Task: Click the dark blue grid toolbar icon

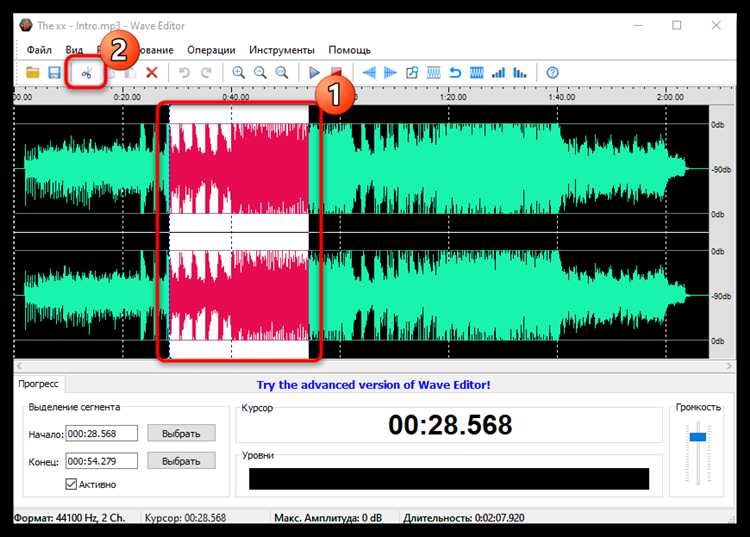Action: (x=476, y=73)
